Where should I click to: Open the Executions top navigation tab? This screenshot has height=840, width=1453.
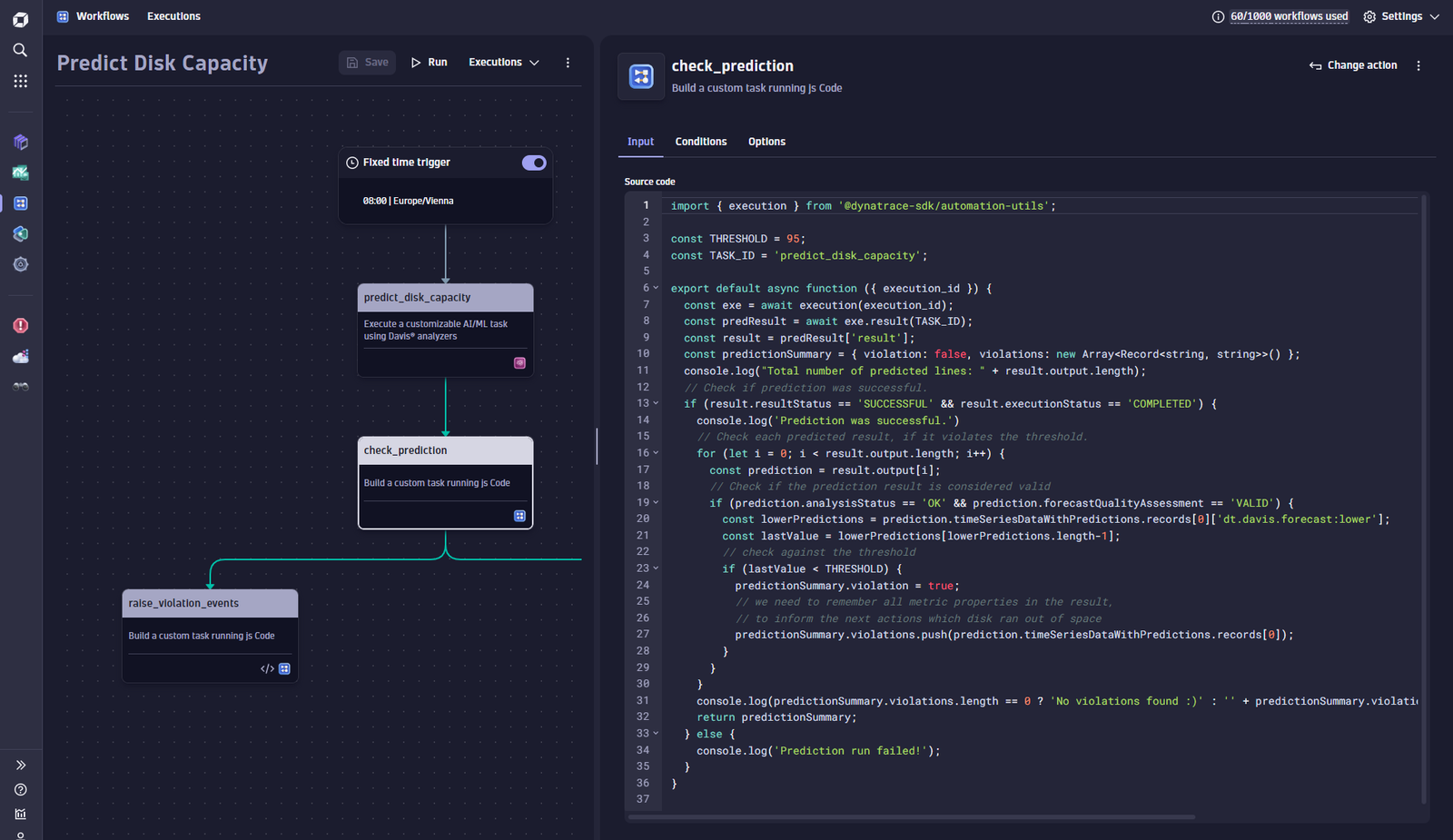pos(173,16)
